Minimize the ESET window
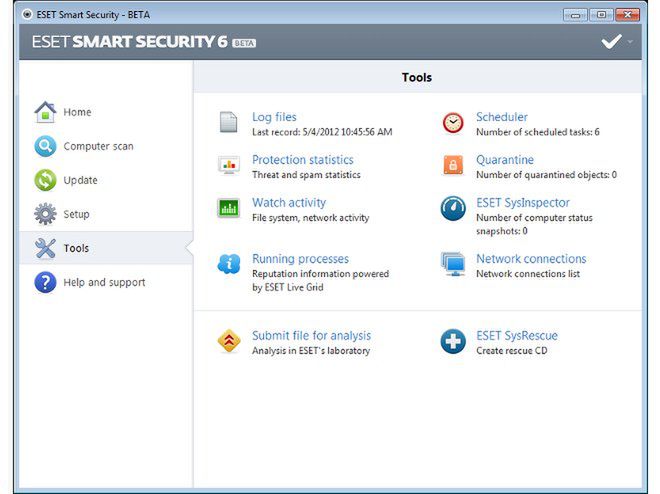The image size is (660, 494). click(x=575, y=15)
